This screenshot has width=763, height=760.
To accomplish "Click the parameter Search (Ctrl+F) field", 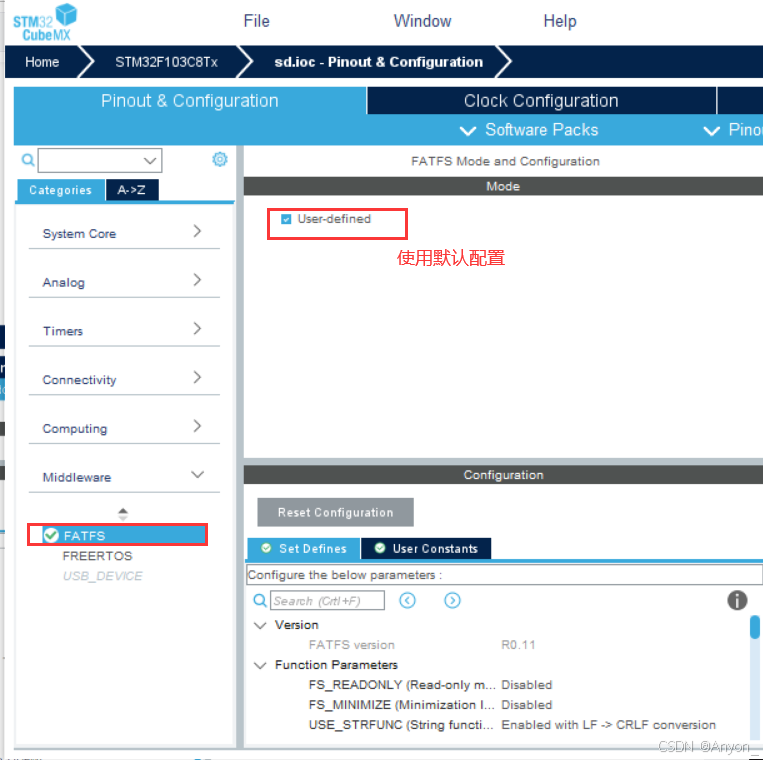I will coord(327,600).
